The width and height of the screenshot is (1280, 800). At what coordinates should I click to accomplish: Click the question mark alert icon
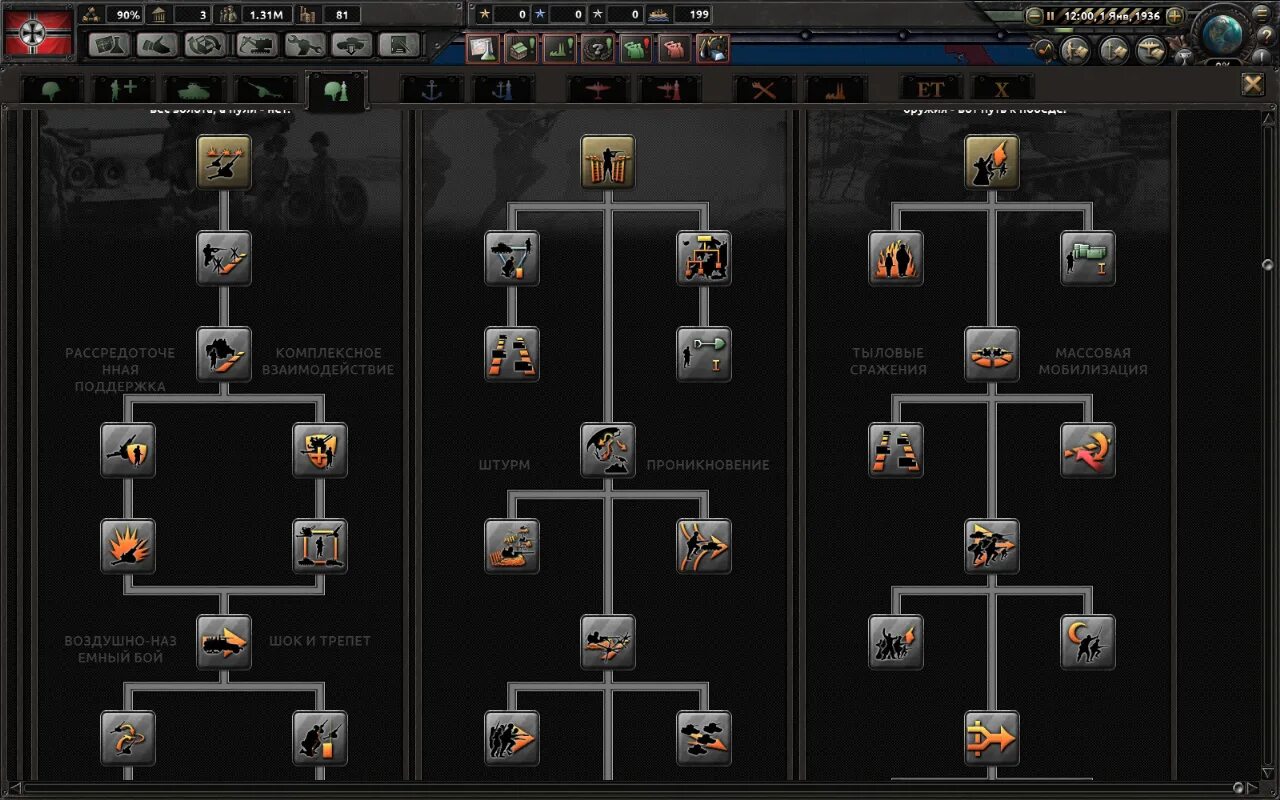598,48
